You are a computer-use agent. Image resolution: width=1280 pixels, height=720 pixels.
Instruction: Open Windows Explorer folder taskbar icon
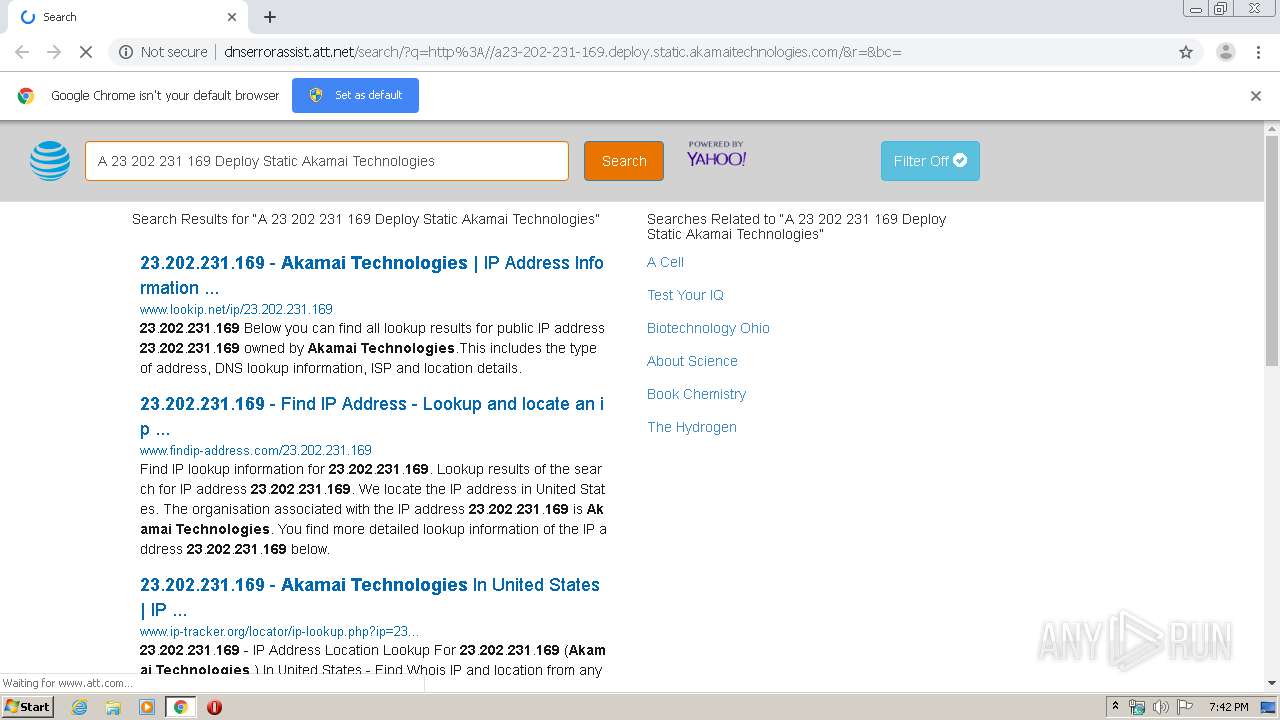tap(113, 707)
